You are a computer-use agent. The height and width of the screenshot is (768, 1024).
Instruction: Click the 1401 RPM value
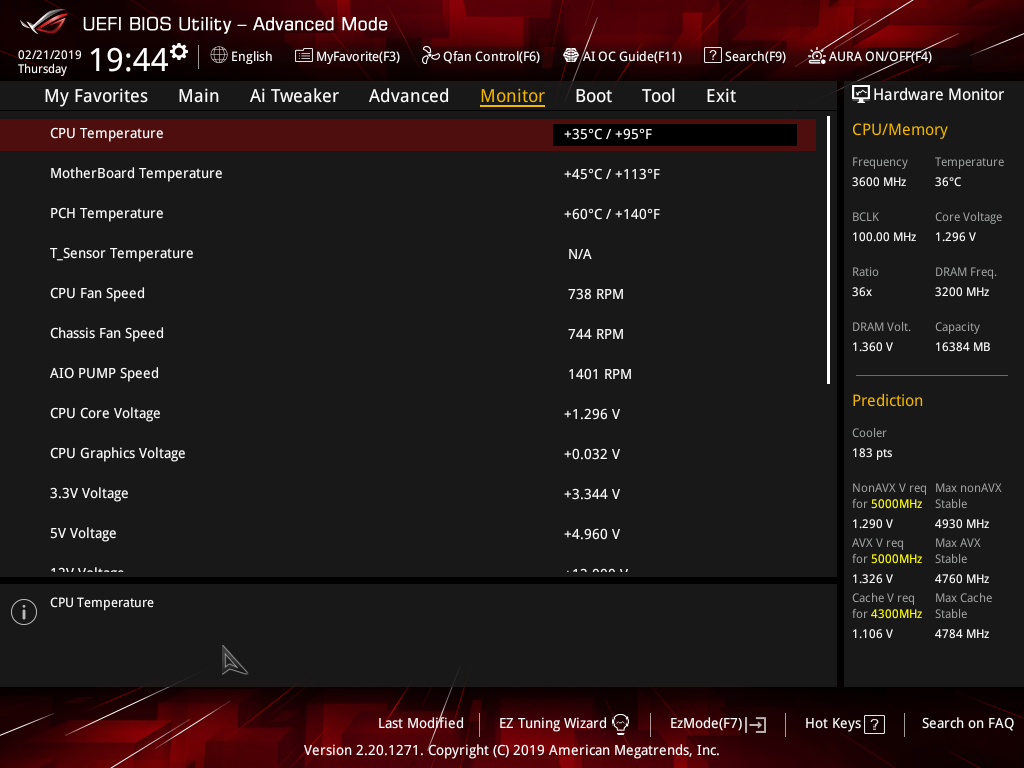(x=600, y=374)
